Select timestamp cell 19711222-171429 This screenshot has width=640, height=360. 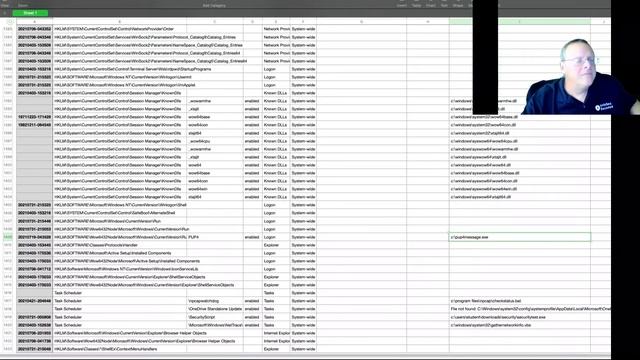(x=35, y=117)
